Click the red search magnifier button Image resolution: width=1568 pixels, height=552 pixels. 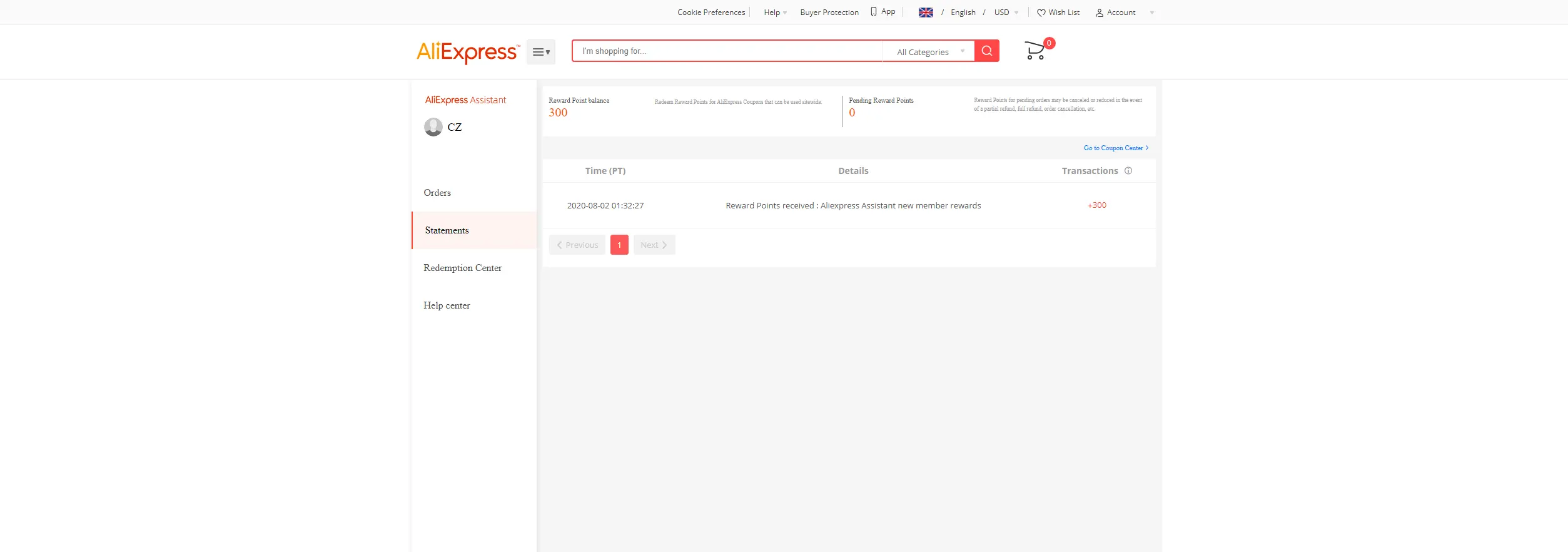987,51
